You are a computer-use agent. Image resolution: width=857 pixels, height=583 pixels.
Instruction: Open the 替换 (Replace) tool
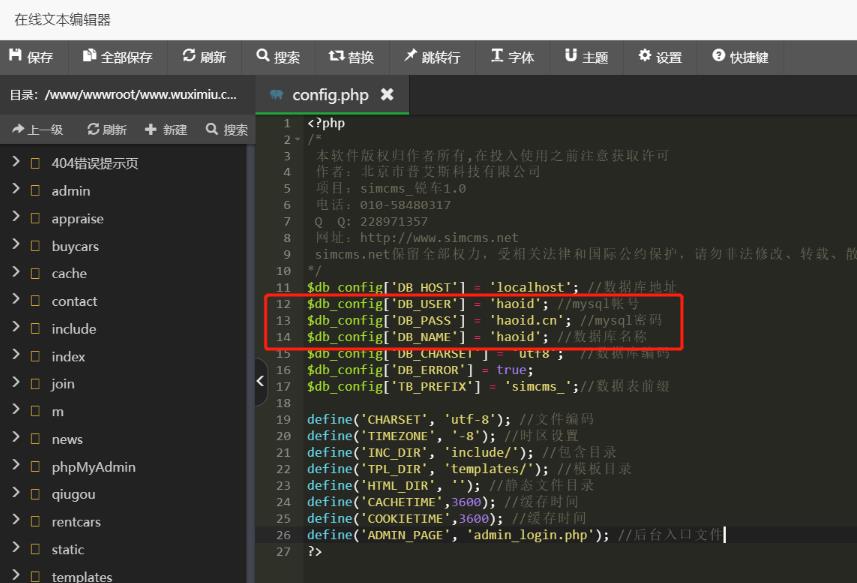336,56
